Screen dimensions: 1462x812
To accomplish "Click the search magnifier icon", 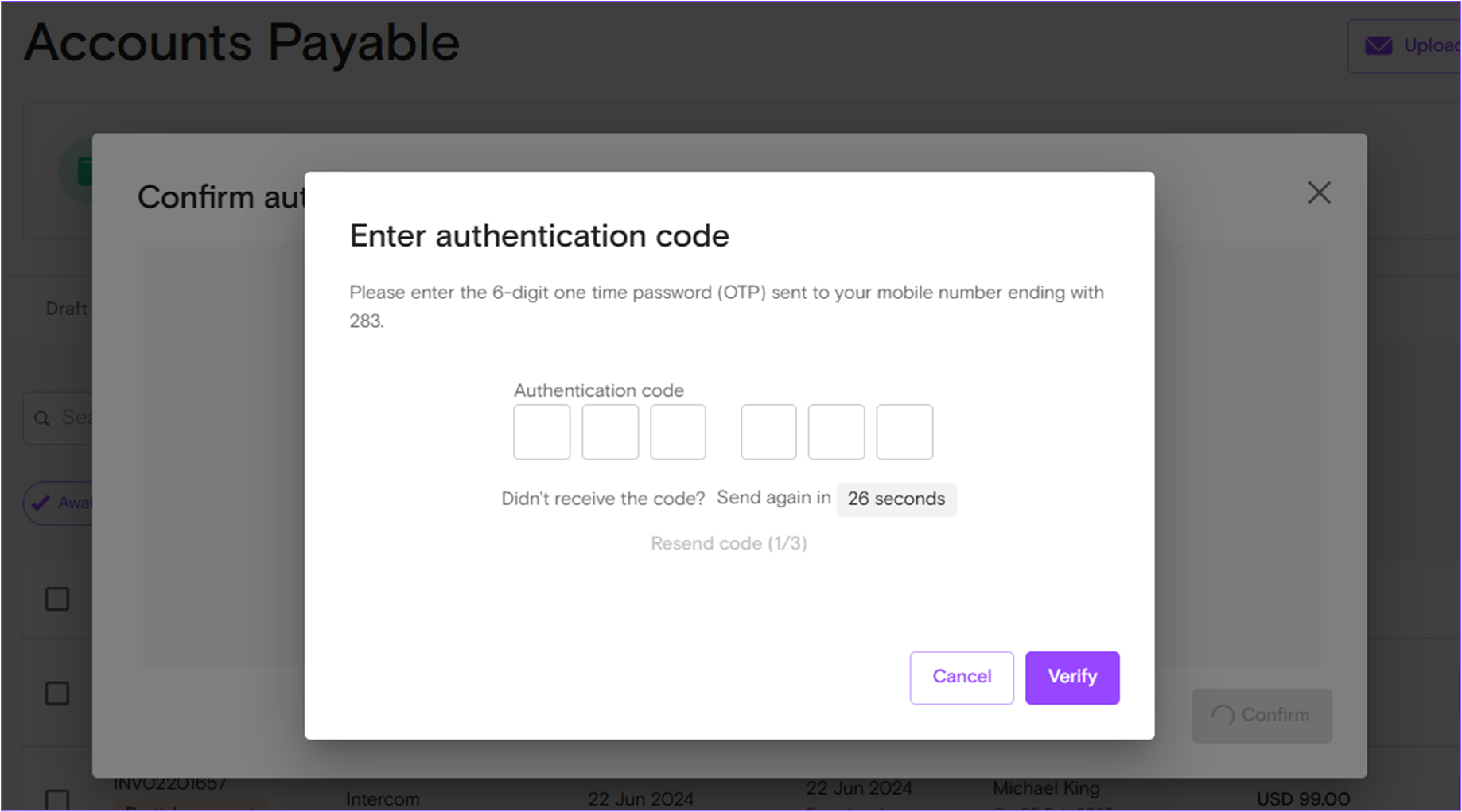I will pyautogui.click(x=42, y=418).
